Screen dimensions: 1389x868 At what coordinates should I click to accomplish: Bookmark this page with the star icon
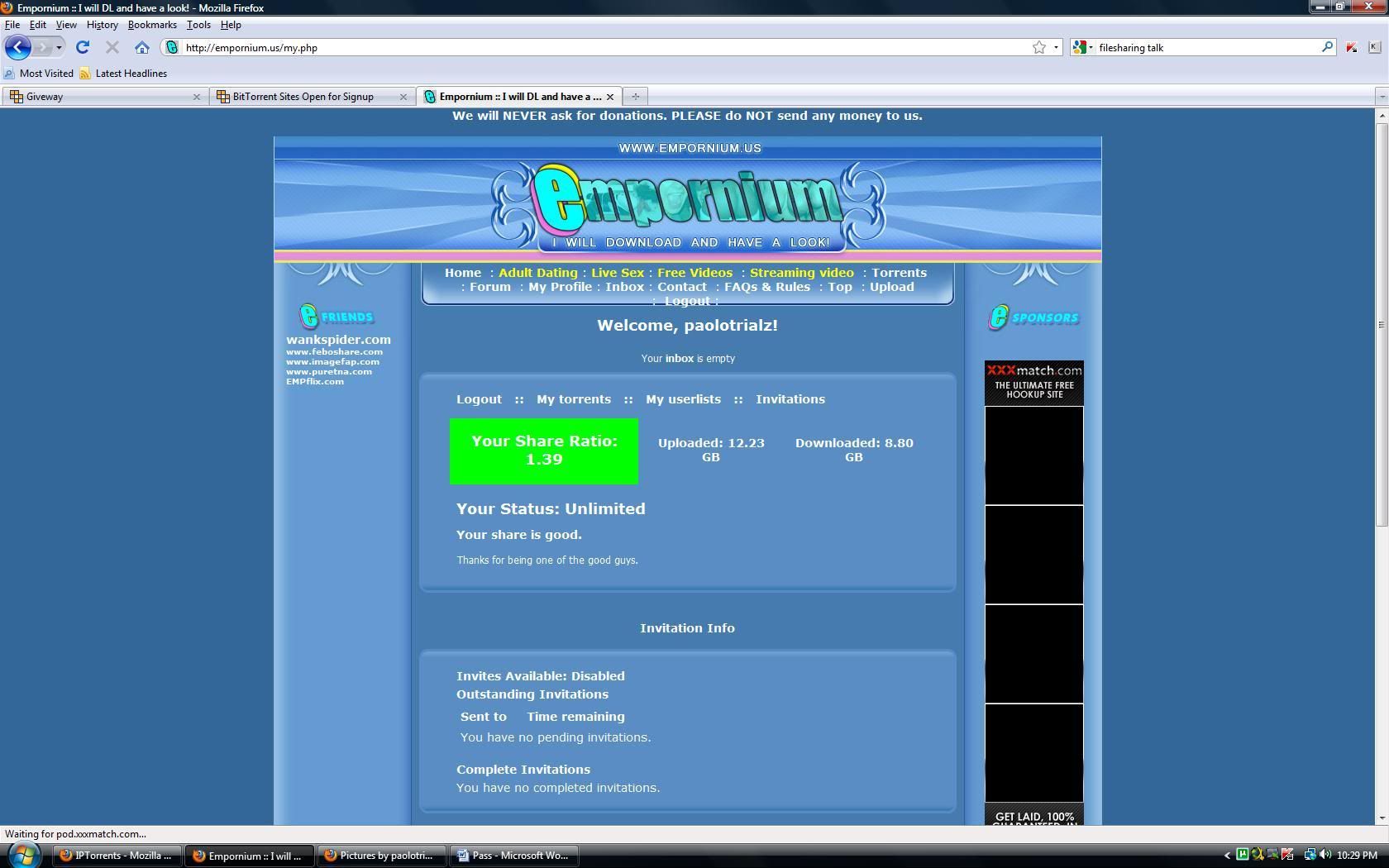1039,47
